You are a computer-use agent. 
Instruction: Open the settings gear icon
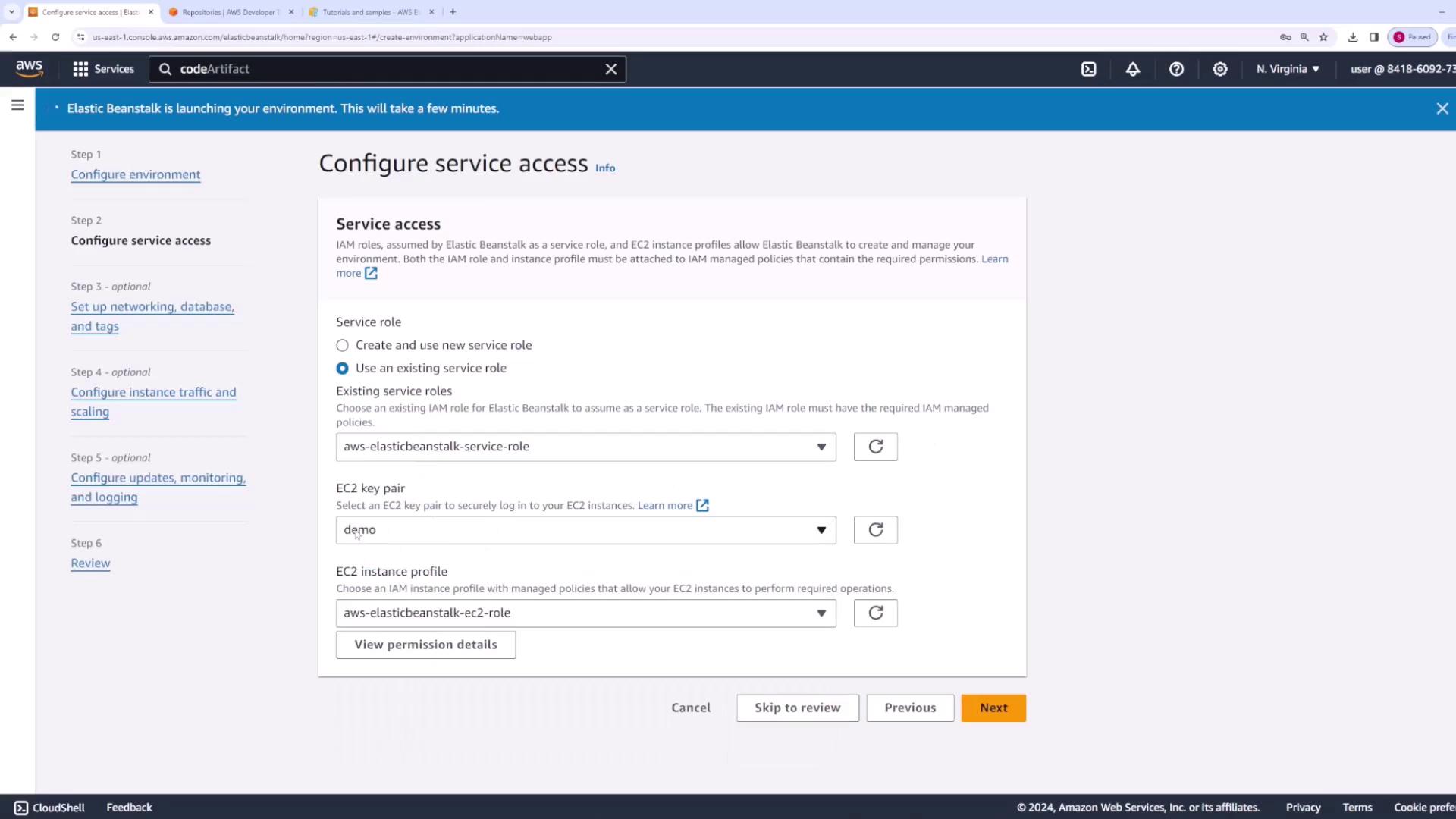pyautogui.click(x=1219, y=69)
